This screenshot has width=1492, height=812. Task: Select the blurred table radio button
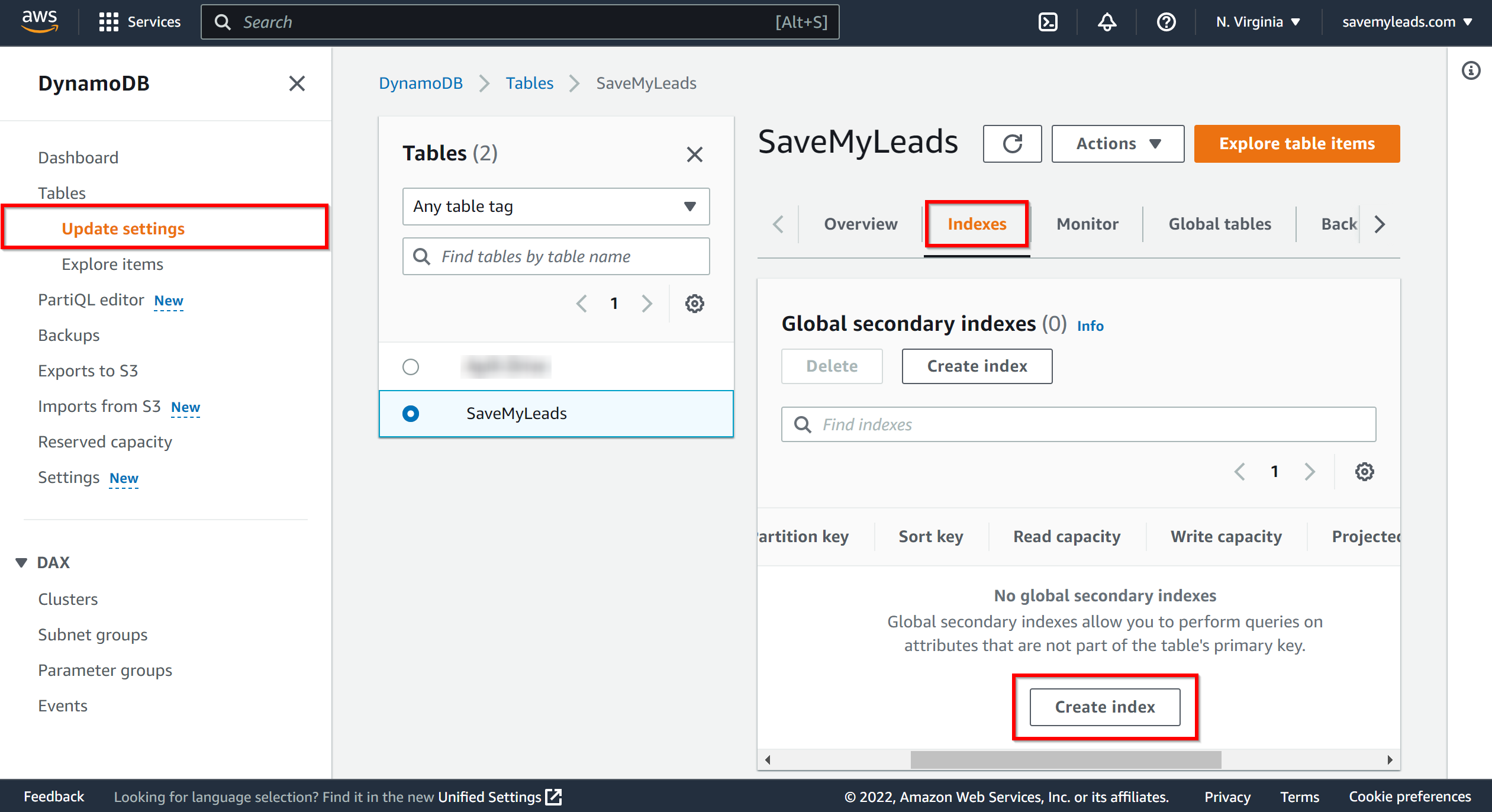pos(410,367)
